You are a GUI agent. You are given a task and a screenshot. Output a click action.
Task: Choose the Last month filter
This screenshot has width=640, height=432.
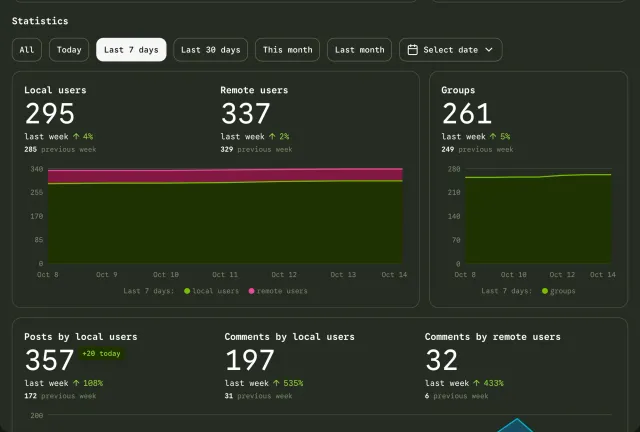click(x=360, y=50)
